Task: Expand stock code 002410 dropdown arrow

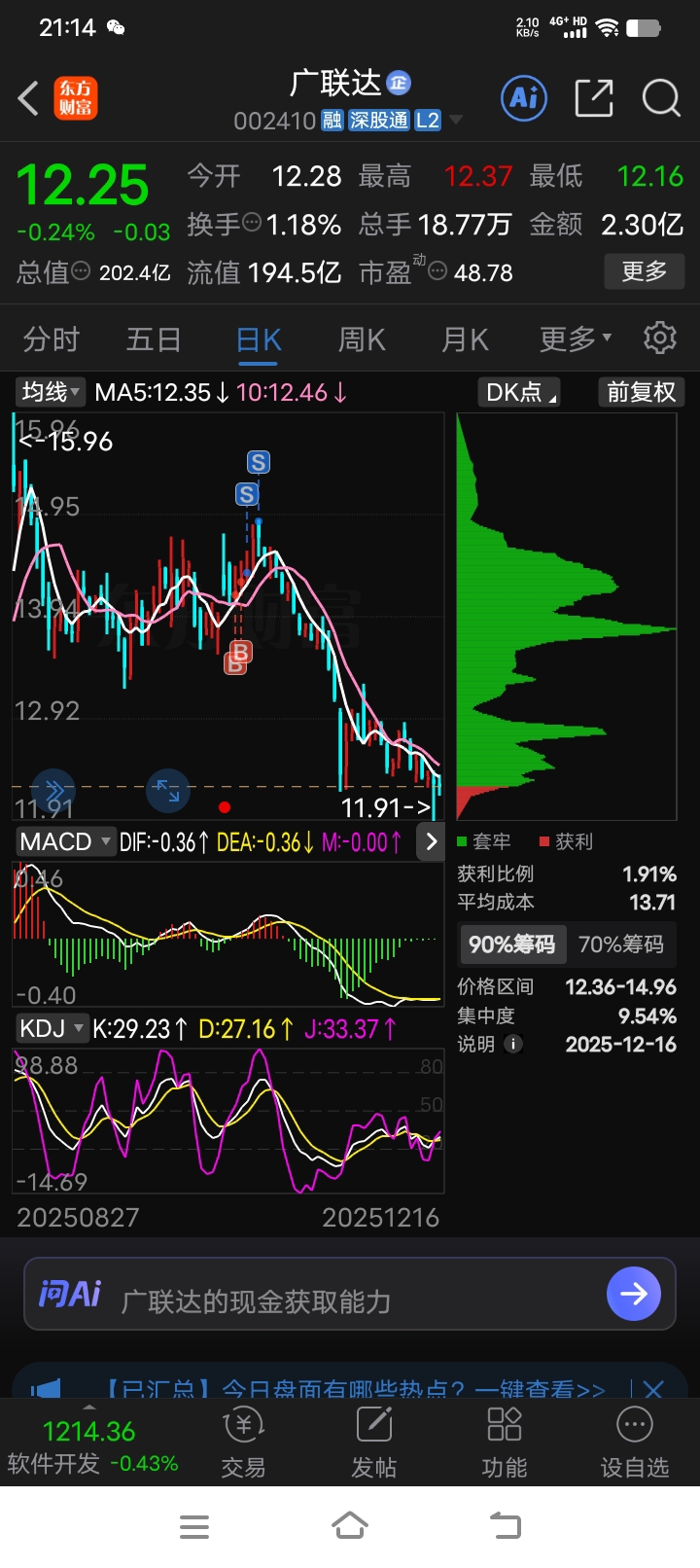Action: click(x=455, y=121)
